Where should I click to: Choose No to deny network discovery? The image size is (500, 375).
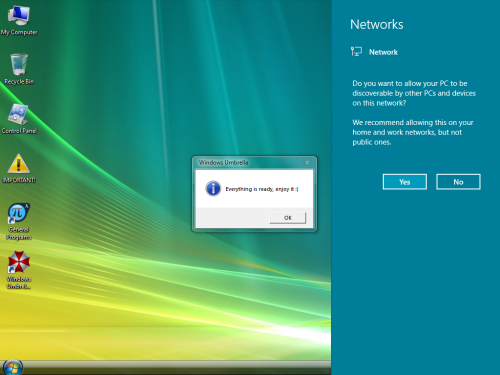(x=458, y=182)
